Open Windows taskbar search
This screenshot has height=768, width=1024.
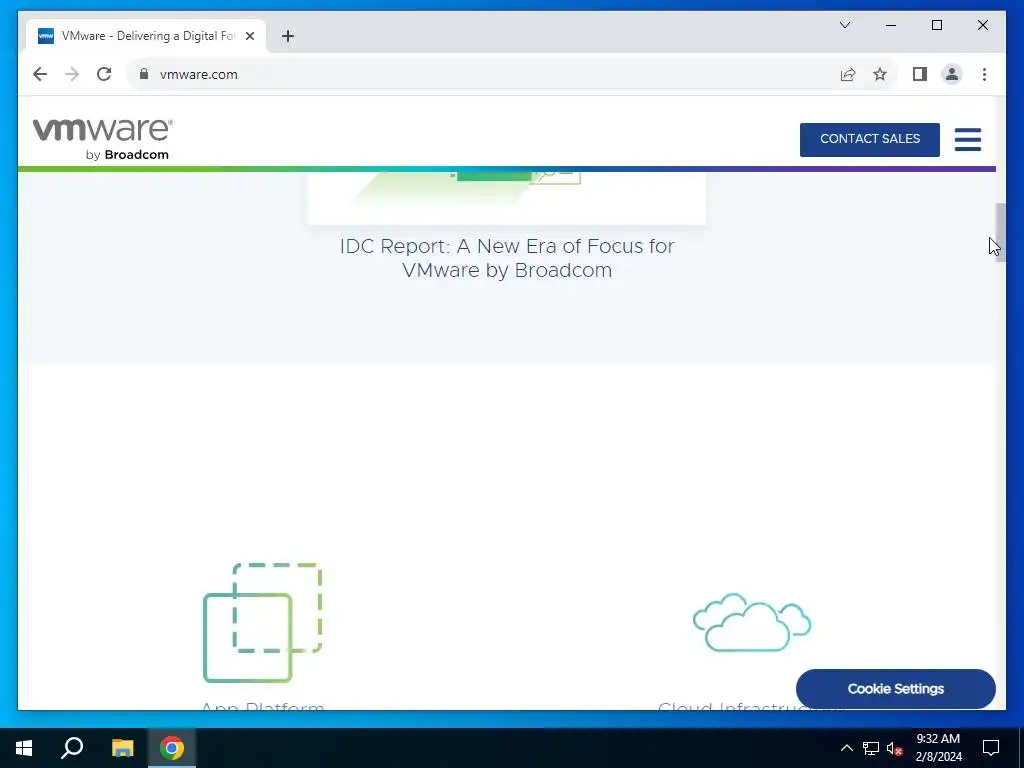click(x=72, y=748)
